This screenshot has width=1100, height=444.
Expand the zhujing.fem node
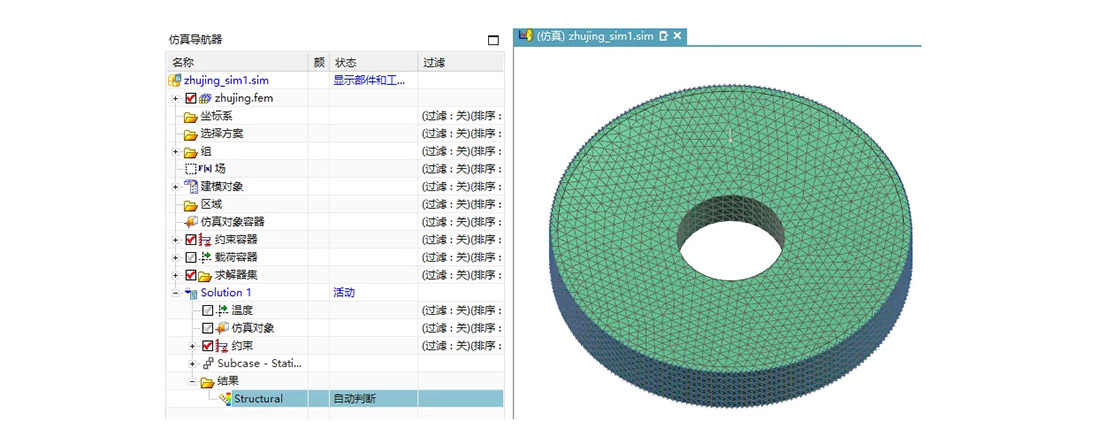(175, 98)
